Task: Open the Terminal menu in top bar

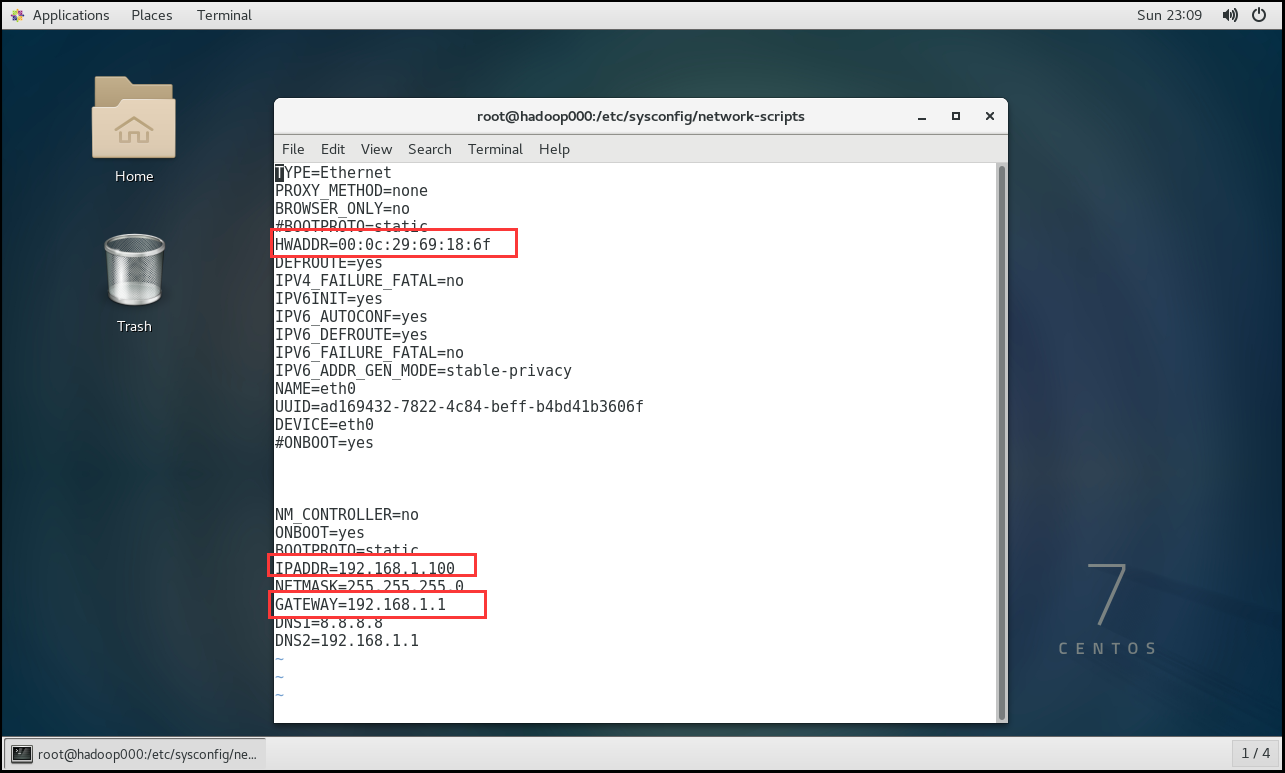Action: point(224,15)
